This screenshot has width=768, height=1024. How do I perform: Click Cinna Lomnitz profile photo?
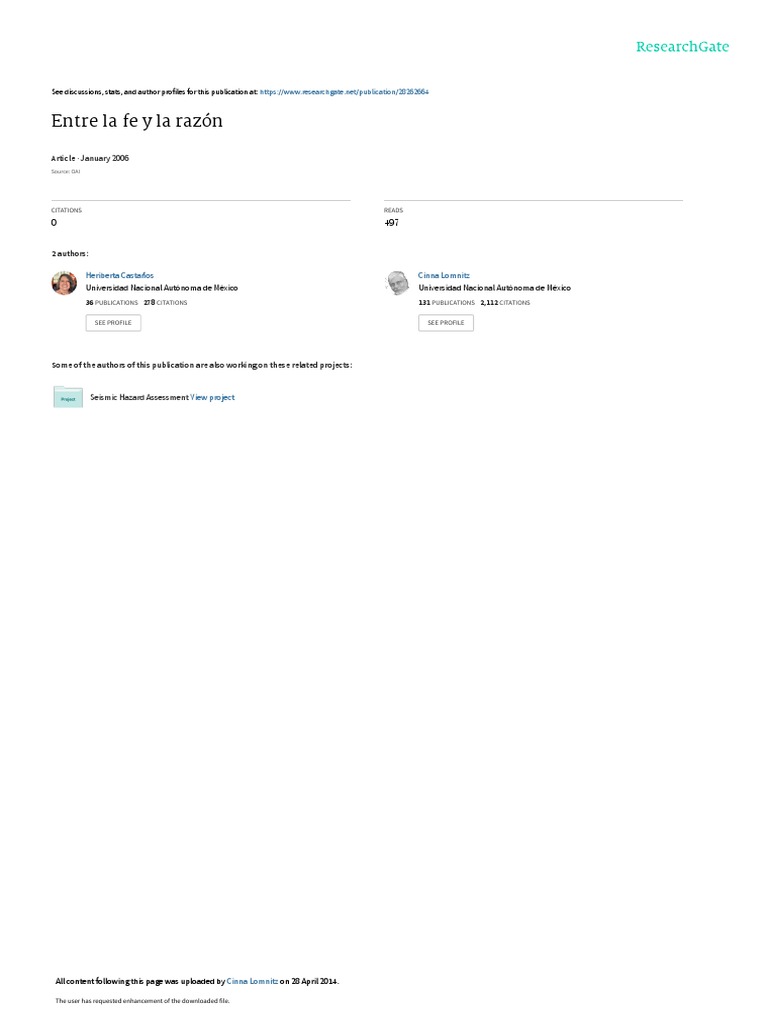[397, 283]
